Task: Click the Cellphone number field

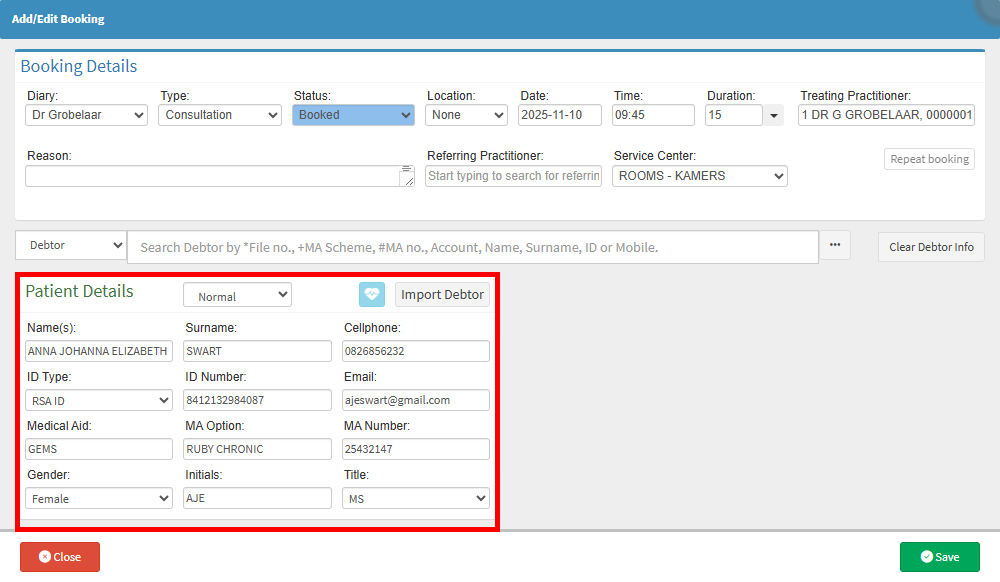Action: tap(416, 351)
